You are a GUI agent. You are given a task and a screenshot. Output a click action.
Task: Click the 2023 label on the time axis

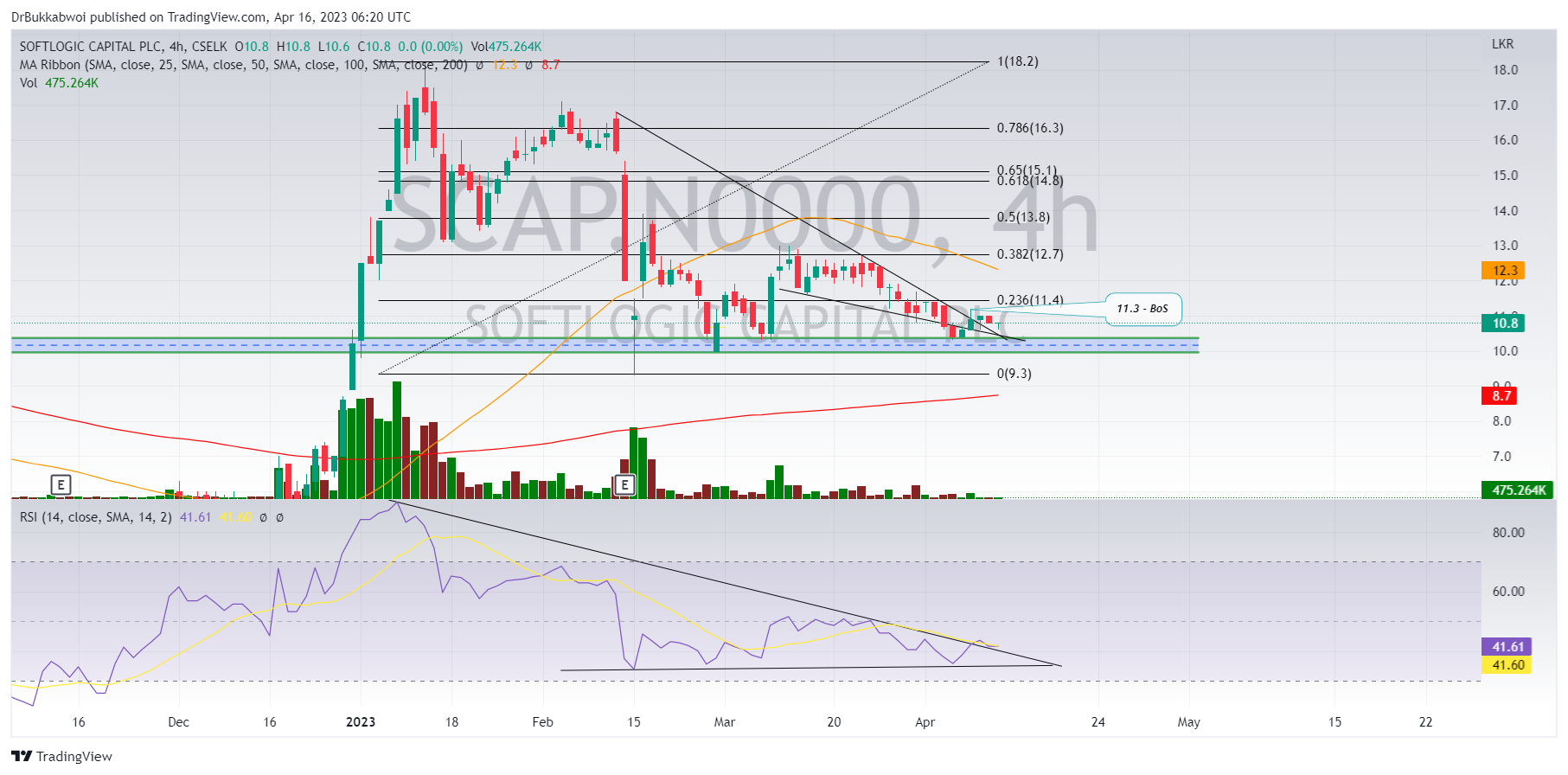click(x=361, y=722)
